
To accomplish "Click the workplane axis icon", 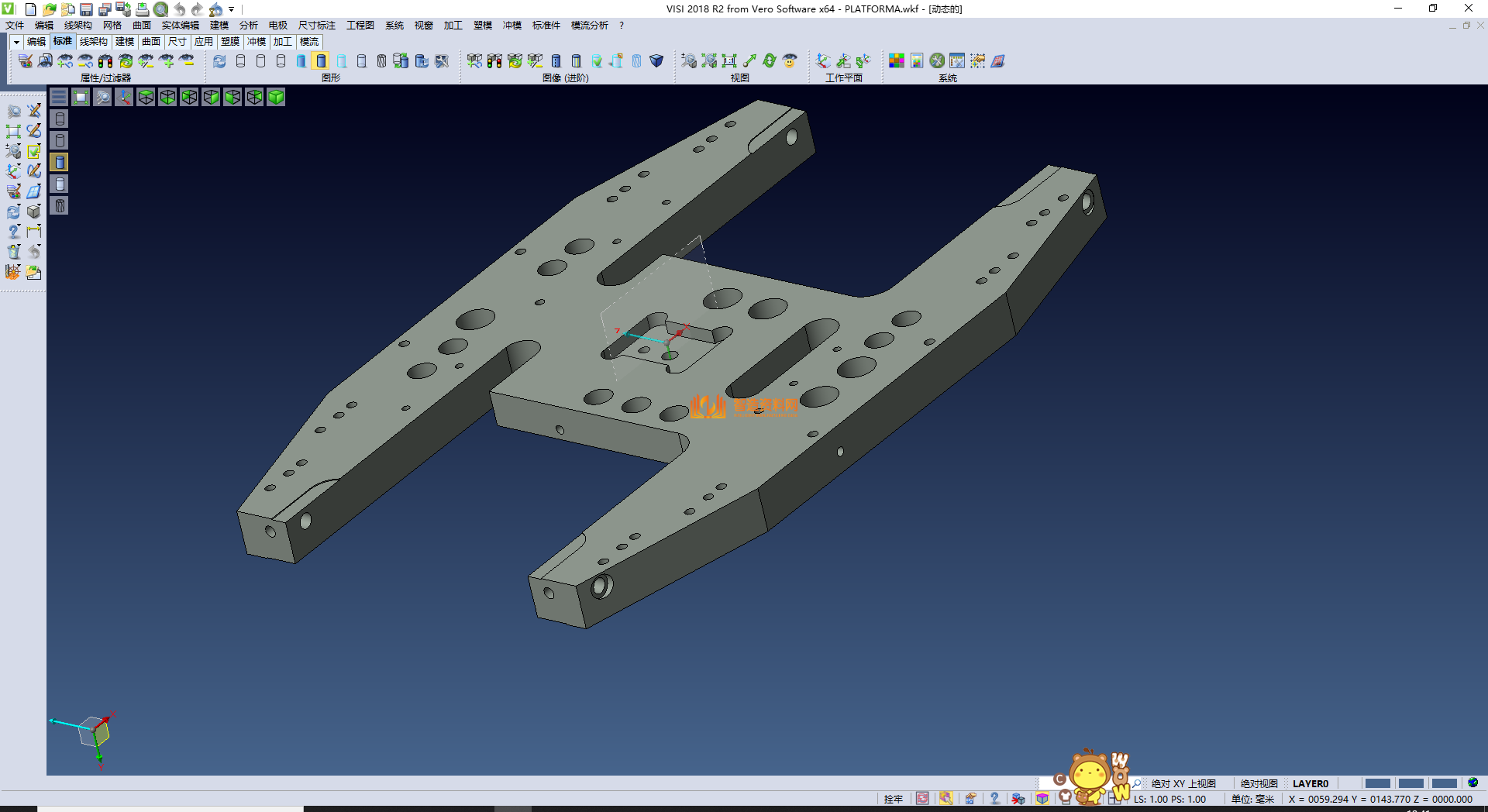I will pyautogui.click(x=823, y=61).
